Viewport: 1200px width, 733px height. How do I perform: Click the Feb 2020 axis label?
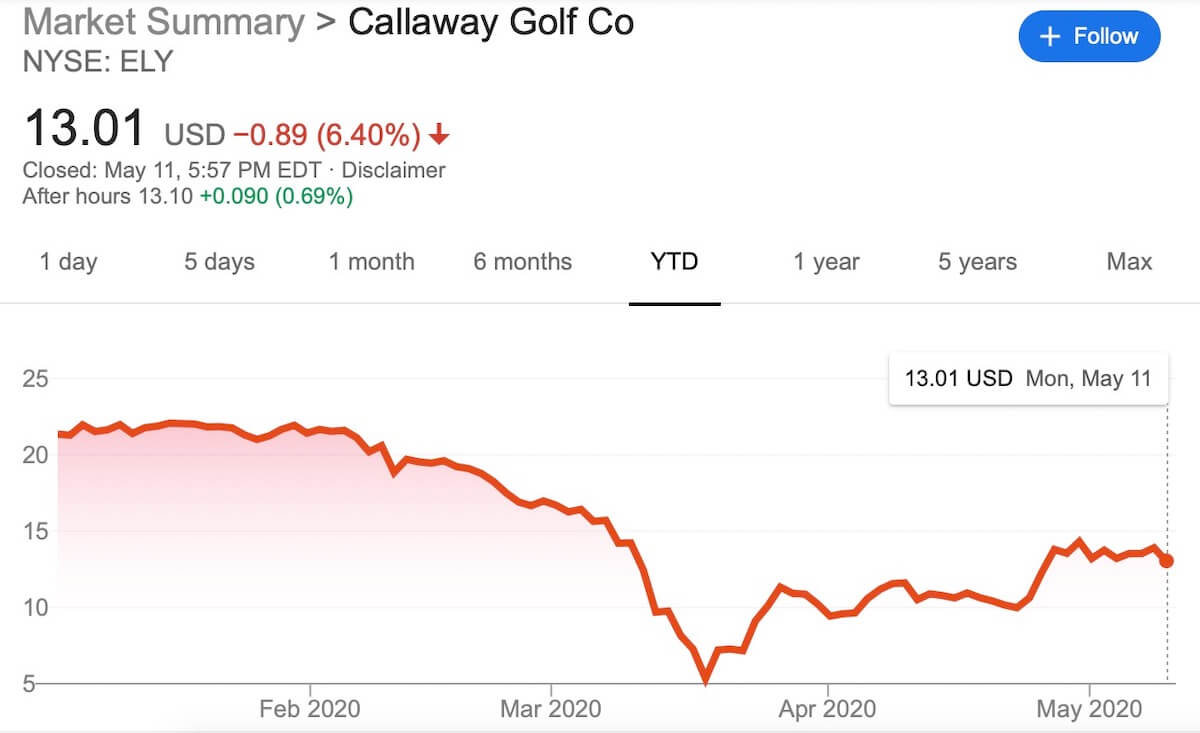click(309, 709)
